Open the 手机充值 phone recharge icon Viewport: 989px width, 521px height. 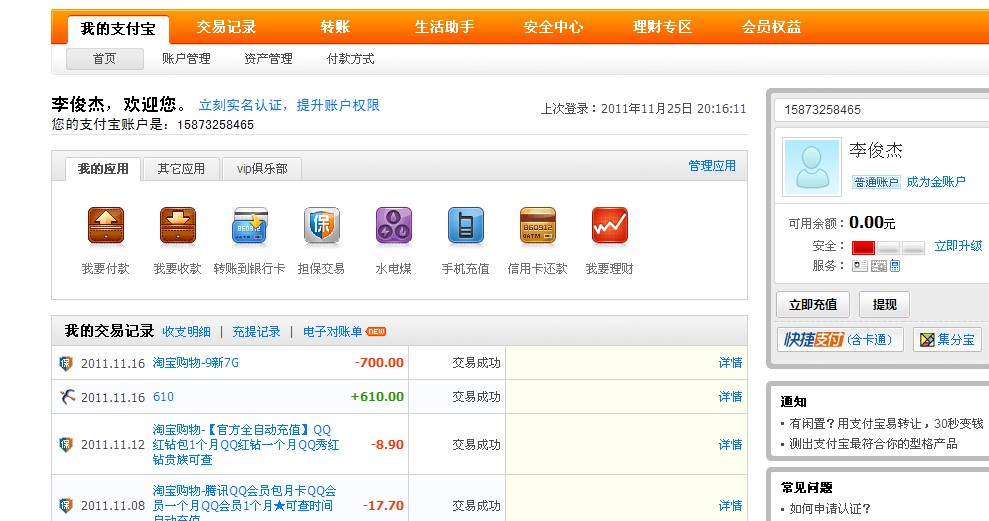coord(465,226)
